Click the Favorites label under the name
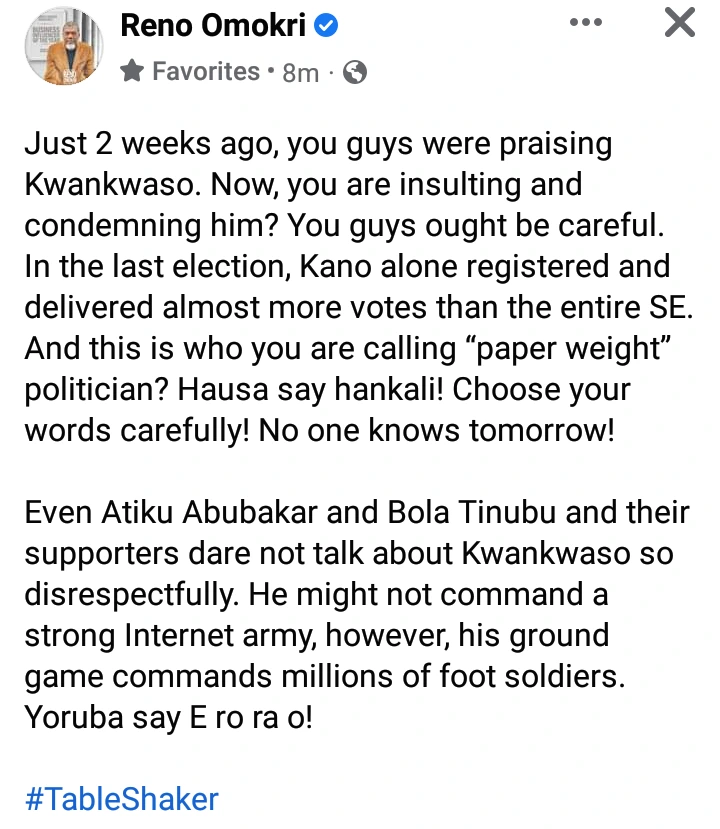This screenshot has width=720, height=829. [205, 71]
